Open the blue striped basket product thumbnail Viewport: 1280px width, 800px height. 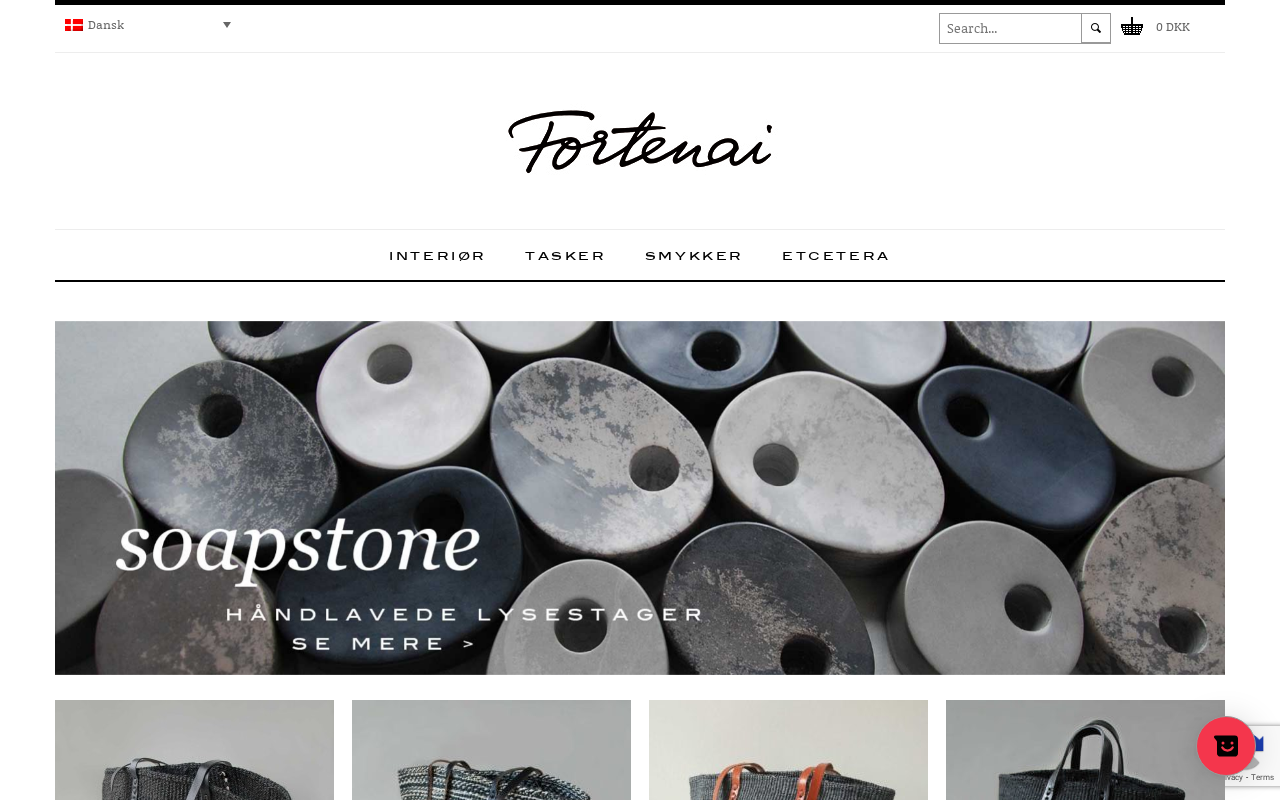click(x=491, y=750)
